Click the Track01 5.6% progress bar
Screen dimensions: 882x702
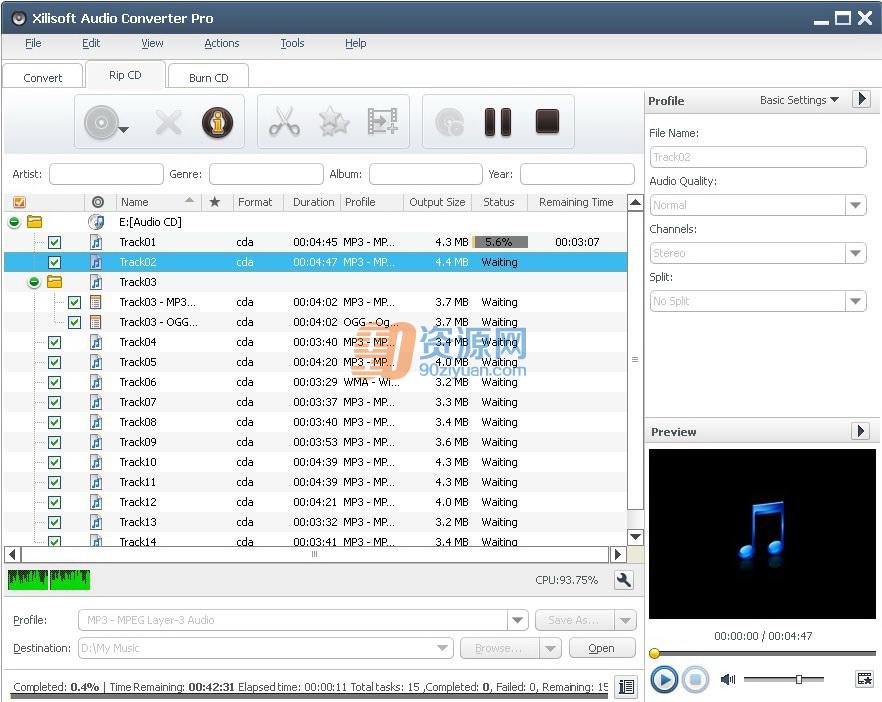[501, 242]
